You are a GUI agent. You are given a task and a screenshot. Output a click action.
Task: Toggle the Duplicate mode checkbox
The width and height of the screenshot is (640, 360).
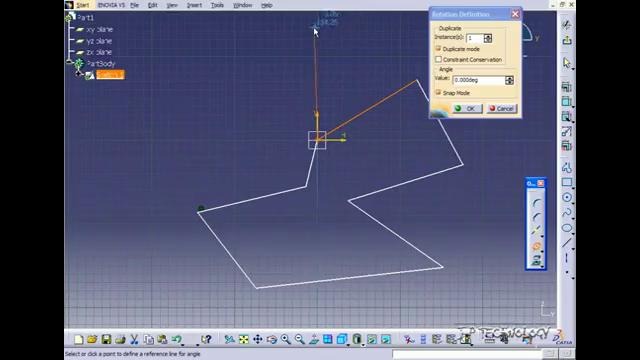coord(438,49)
